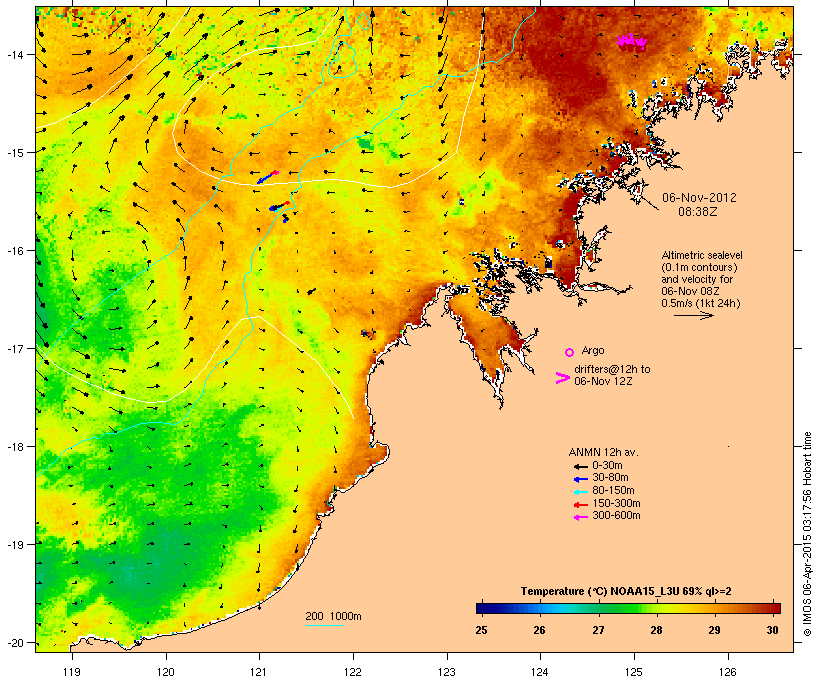Screen dimensions: 820x680
Task: Click the -15 latitude axis label
Action: pyautogui.click(x=15, y=153)
